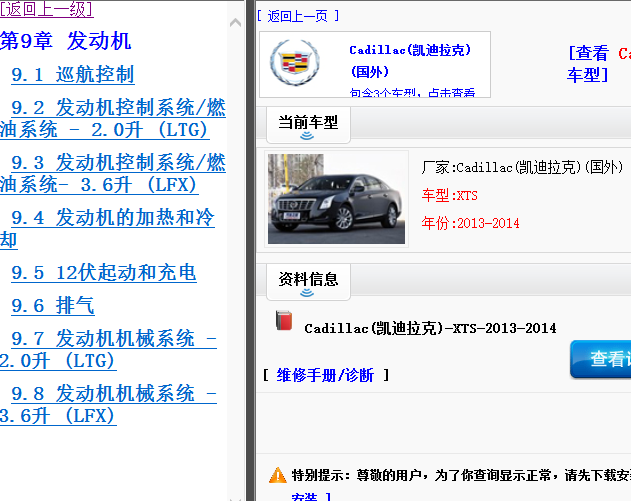Open section 9.2 发动机控制系统 2.0升 LTG

click(x=113, y=119)
